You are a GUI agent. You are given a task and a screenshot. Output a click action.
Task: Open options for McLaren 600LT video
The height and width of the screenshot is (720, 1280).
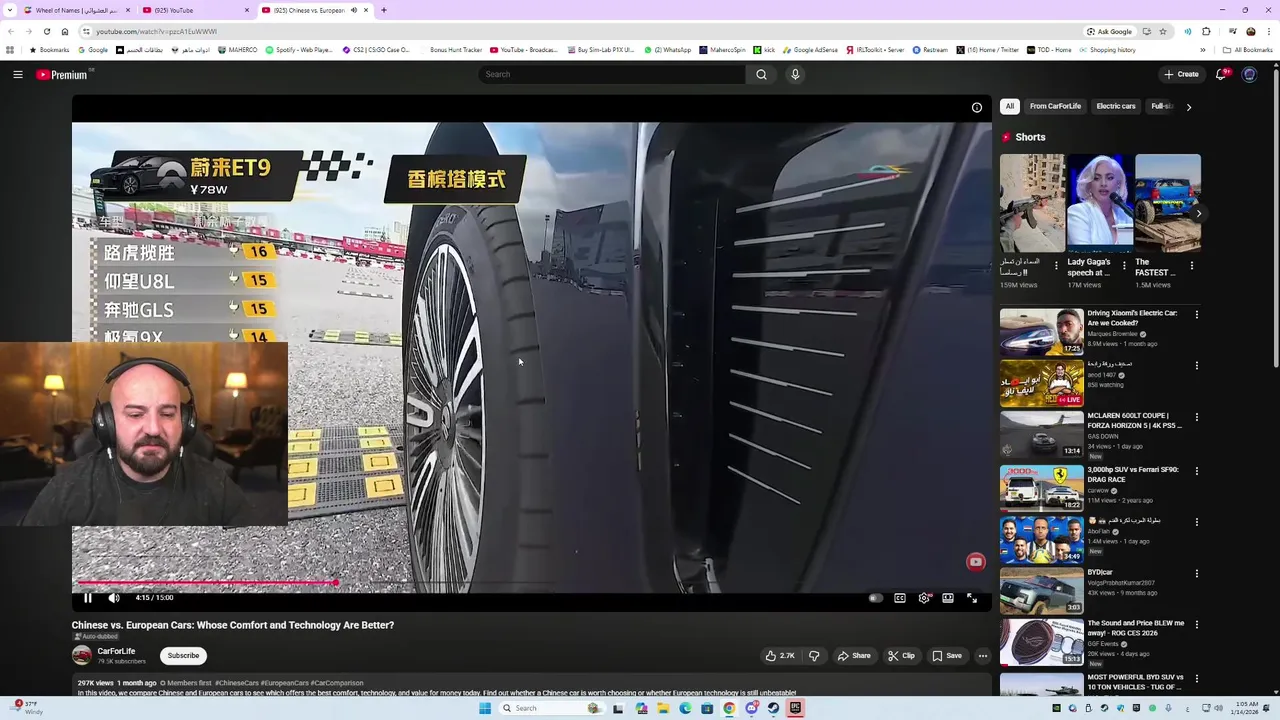tap(1196, 418)
